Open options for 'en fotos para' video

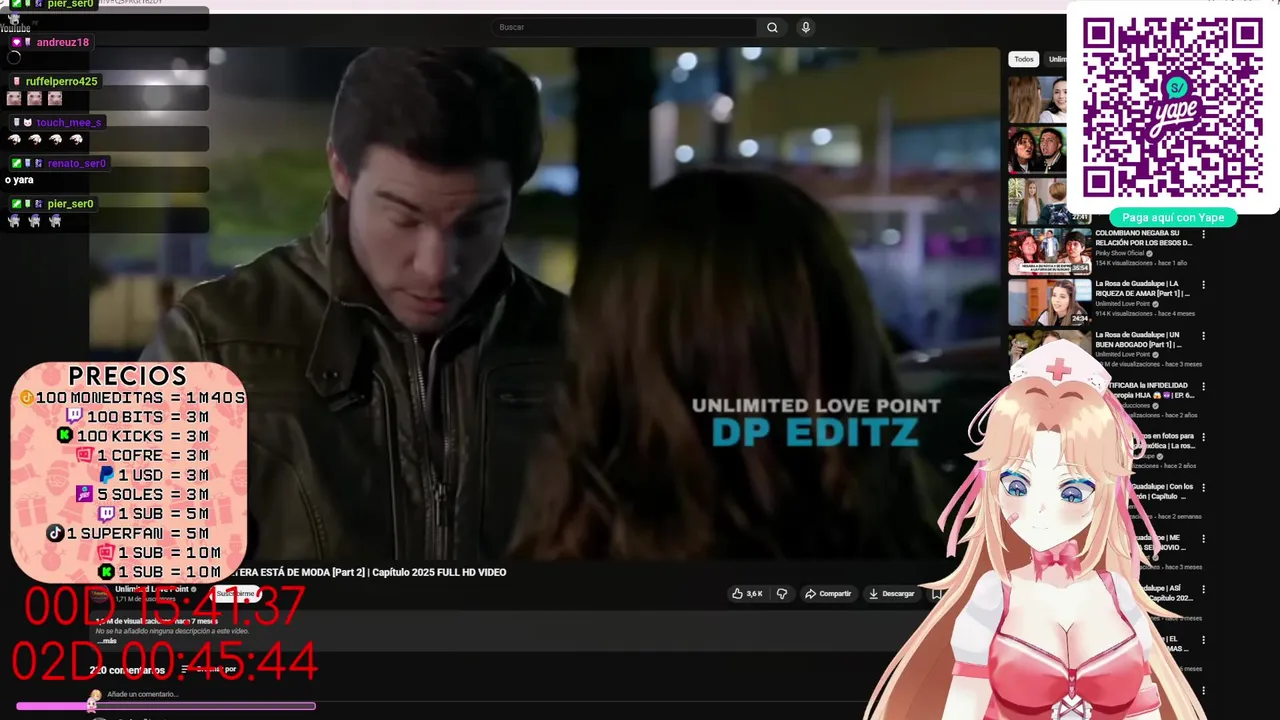coord(1203,437)
